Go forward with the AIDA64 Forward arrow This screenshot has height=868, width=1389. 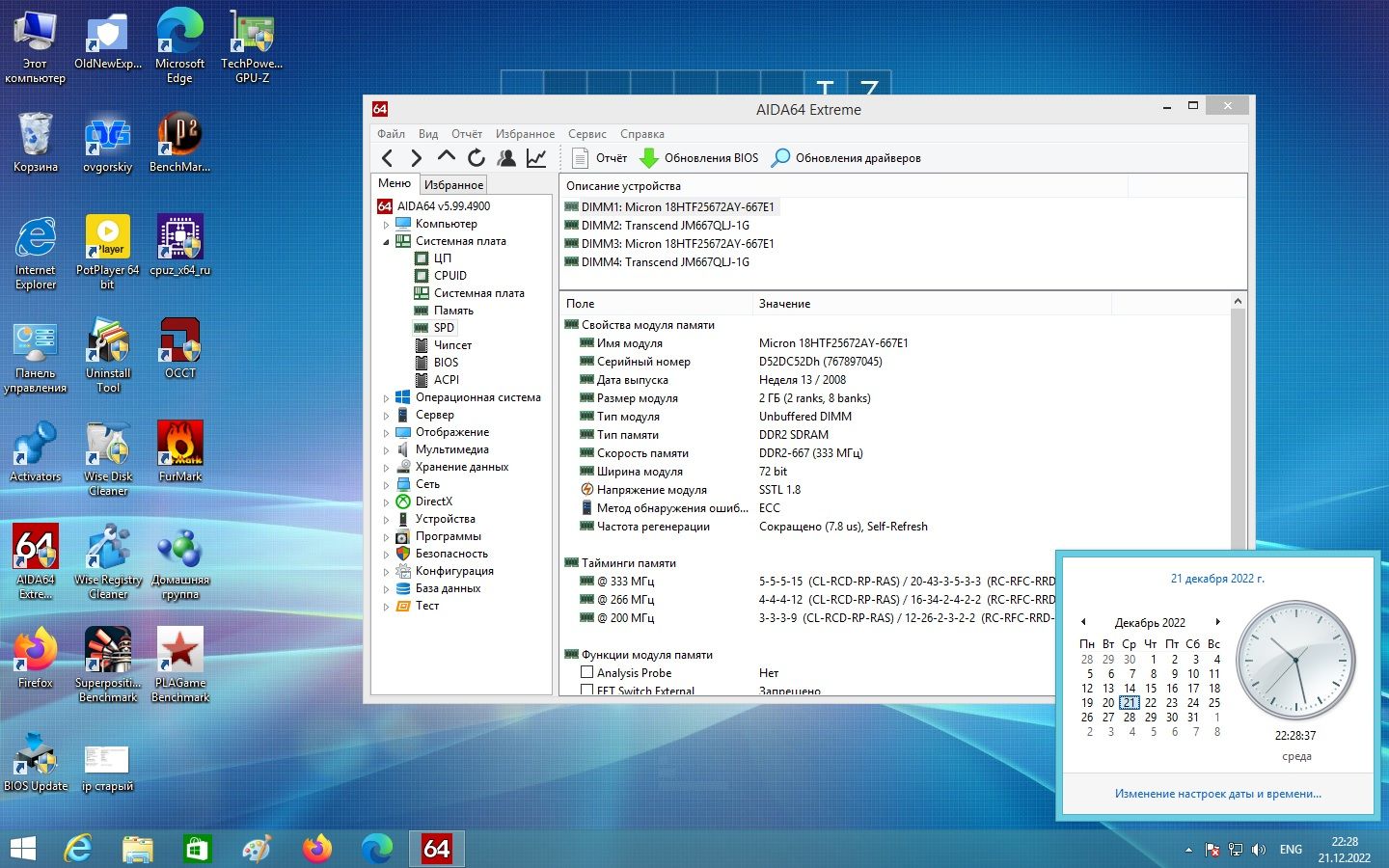pyautogui.click(x=417, y=158)
